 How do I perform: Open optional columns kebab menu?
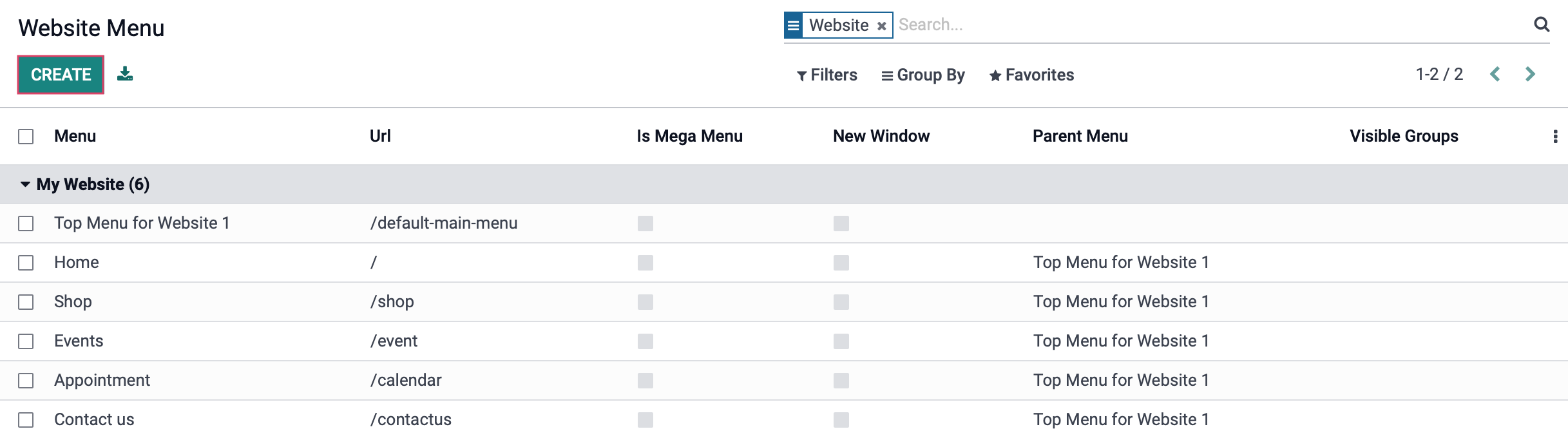[1555, 137]
